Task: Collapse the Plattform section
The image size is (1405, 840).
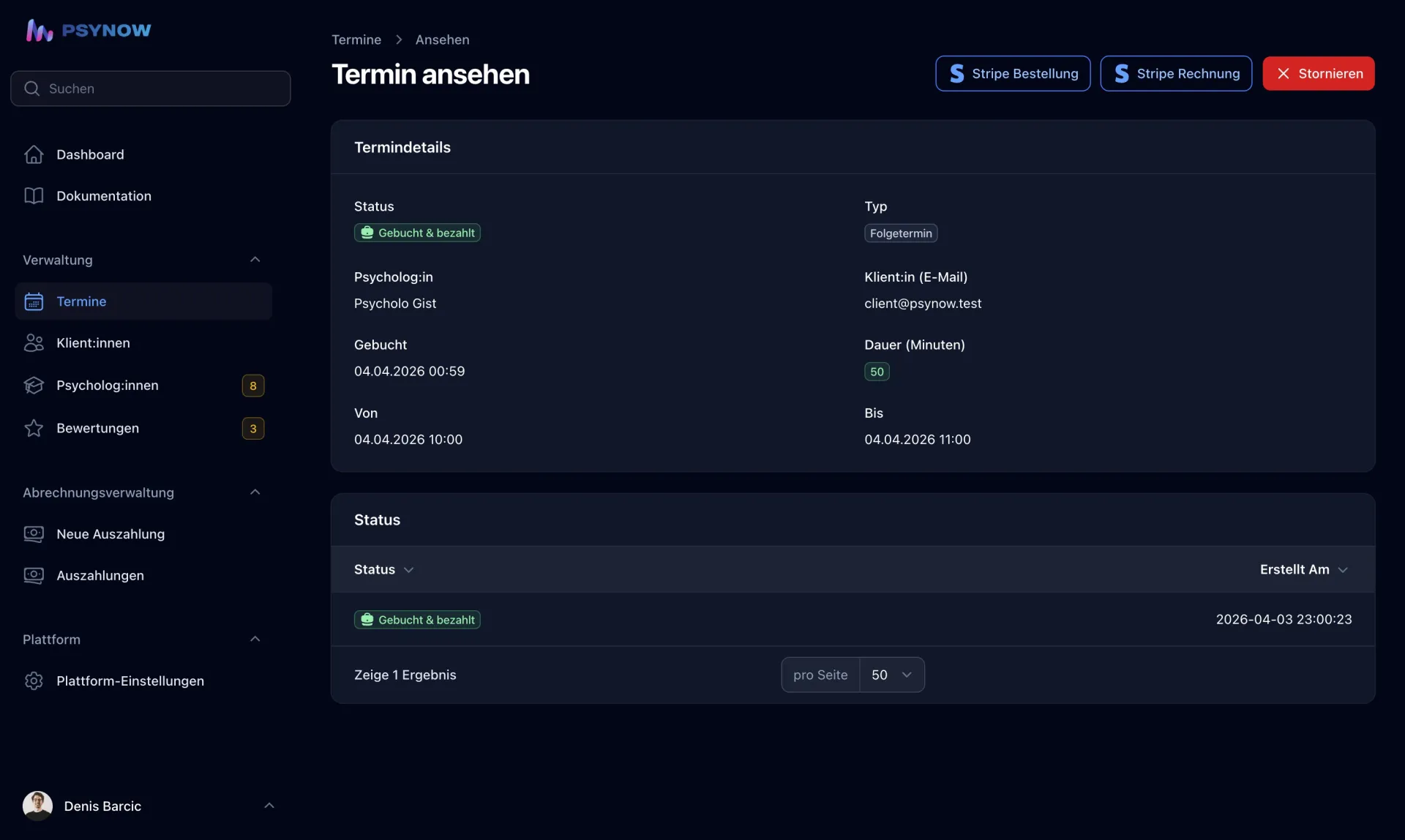Action: [x=255, y=638]
